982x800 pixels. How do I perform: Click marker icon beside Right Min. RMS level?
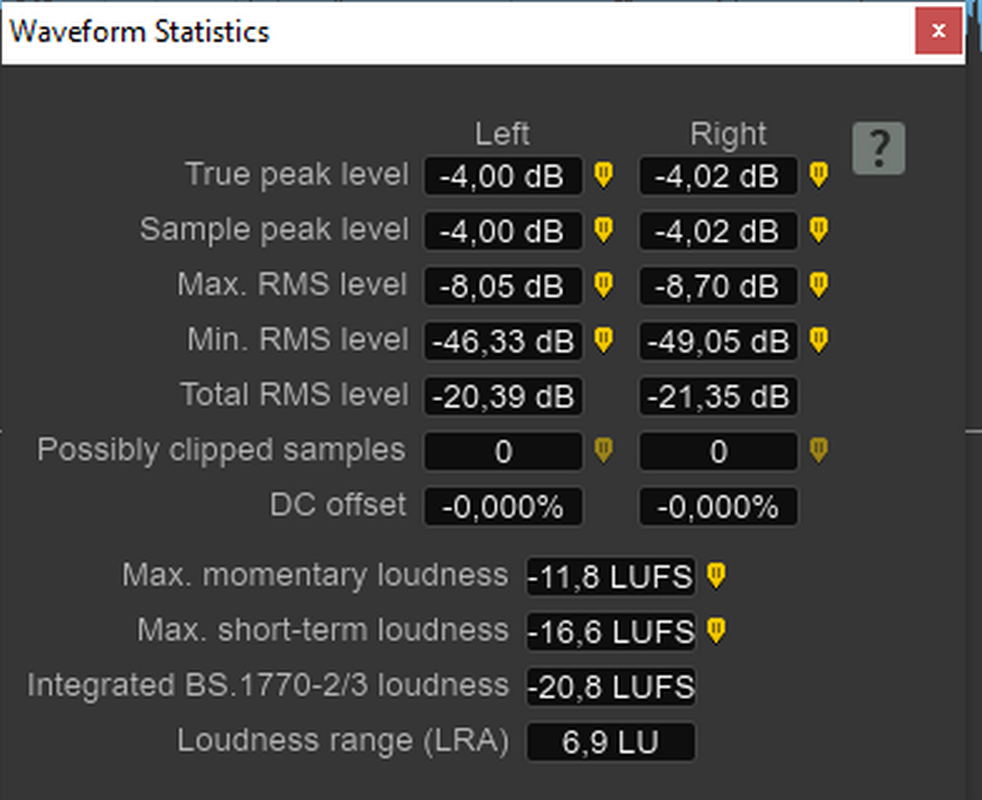pyautogui.click(x=819, y=340)
